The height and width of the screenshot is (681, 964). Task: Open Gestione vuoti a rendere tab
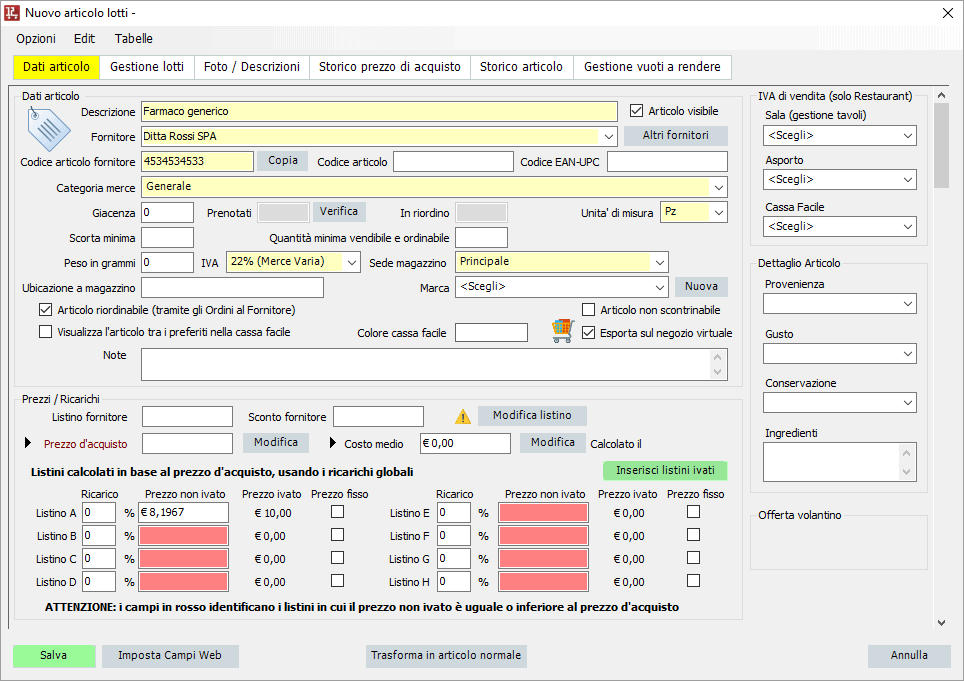(652, 67)
